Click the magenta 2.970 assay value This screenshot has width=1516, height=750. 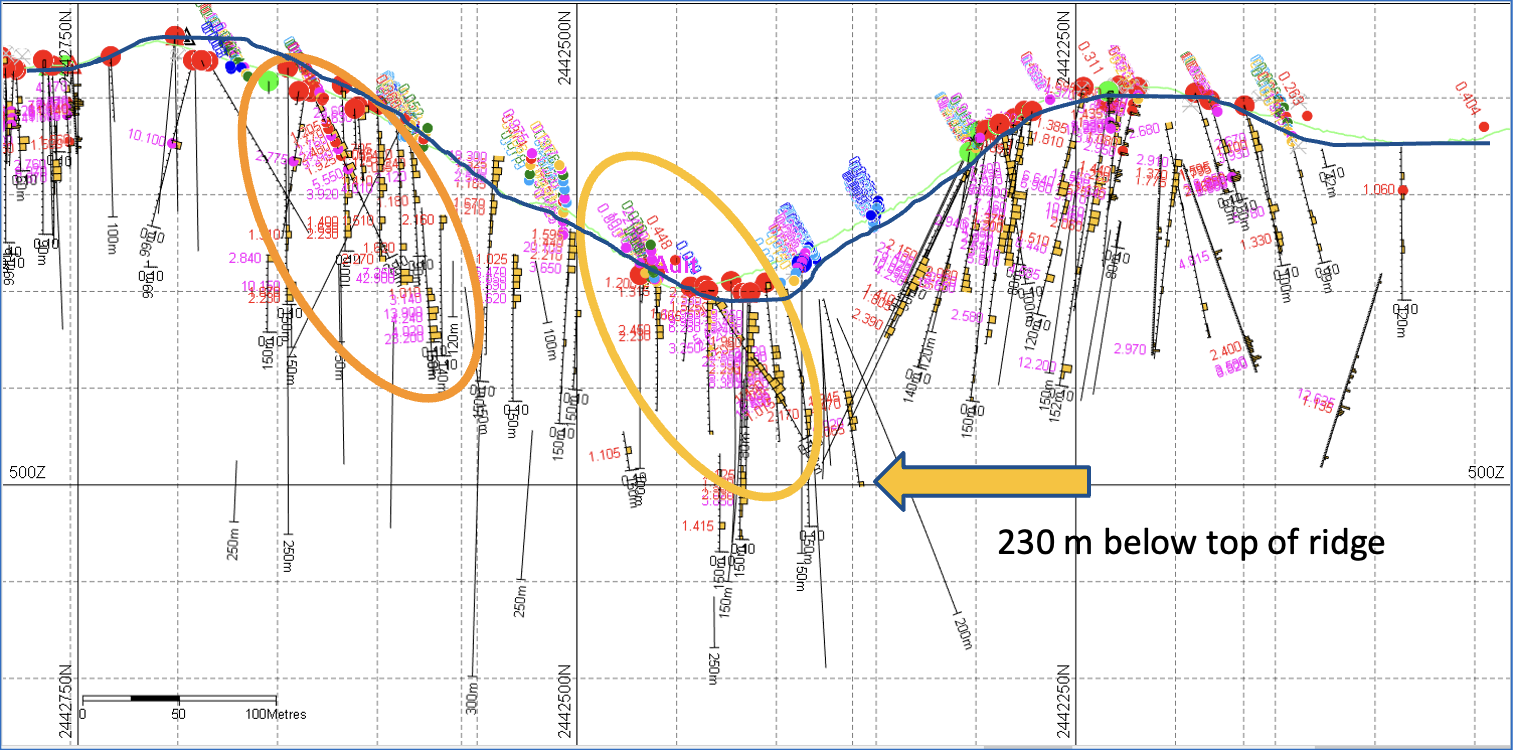[1130, 348]
